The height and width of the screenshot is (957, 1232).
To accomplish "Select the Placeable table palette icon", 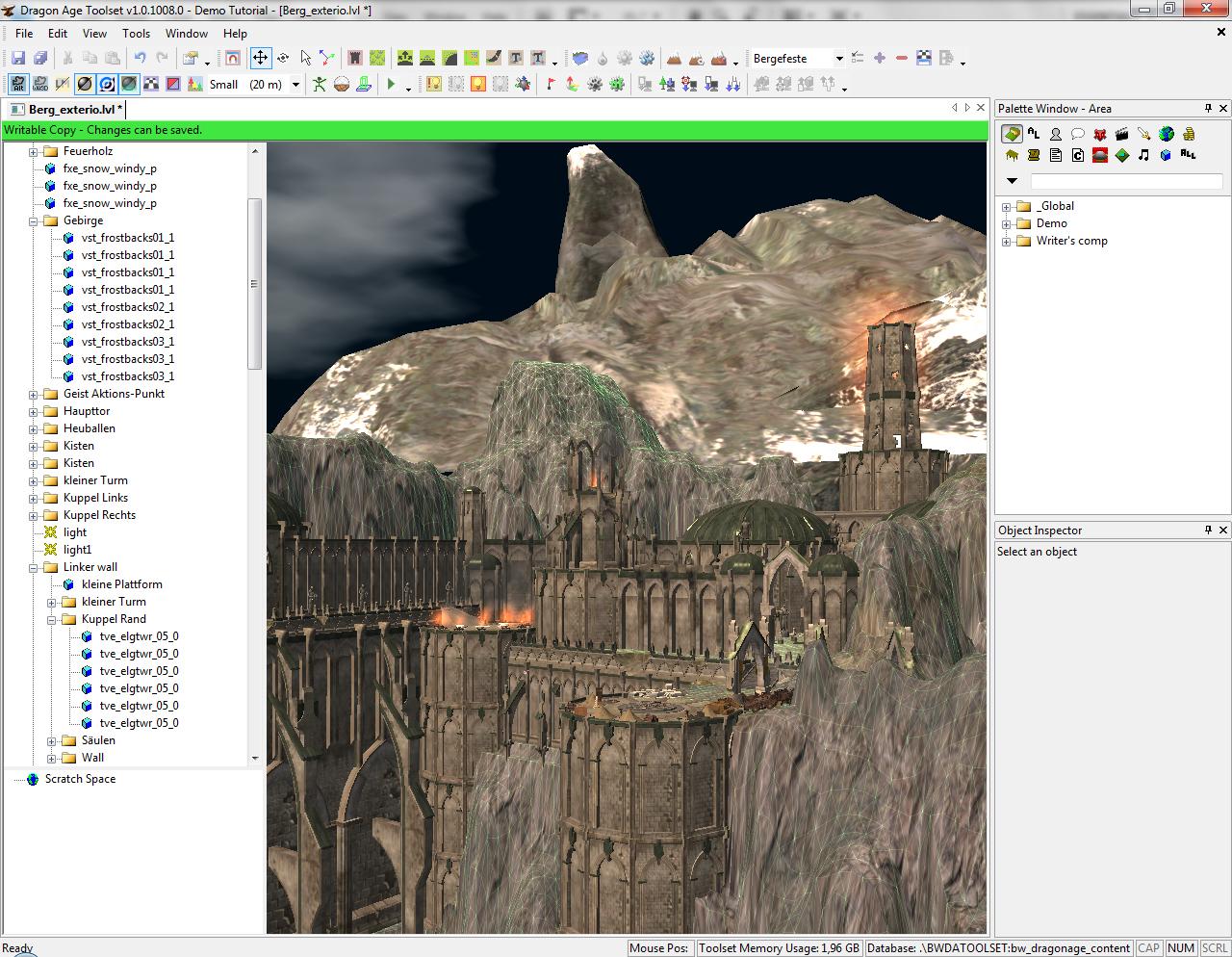I will click(x=1011, y=155).
